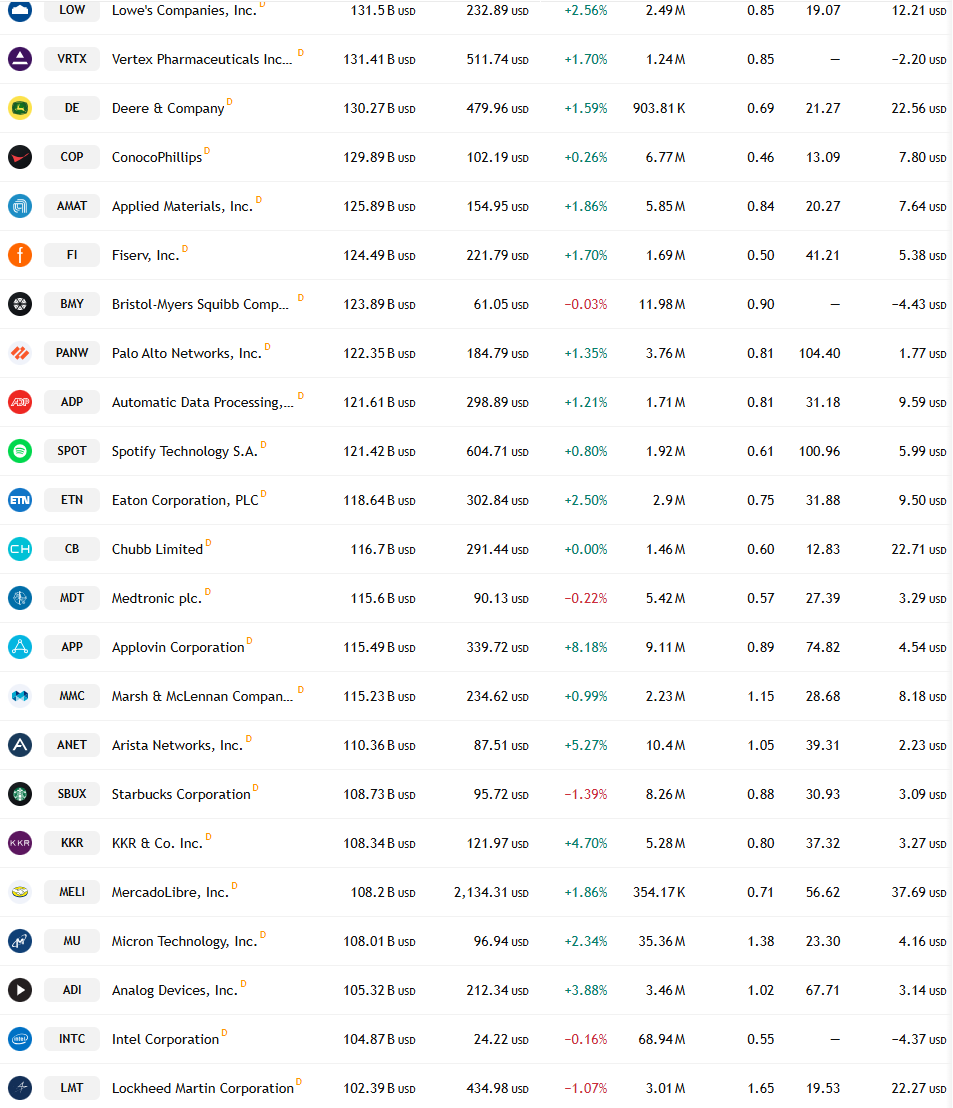
Task: Click Lockheed Martin beta value 1.65
Action: pyautogui.click(x=761, y=1088)
